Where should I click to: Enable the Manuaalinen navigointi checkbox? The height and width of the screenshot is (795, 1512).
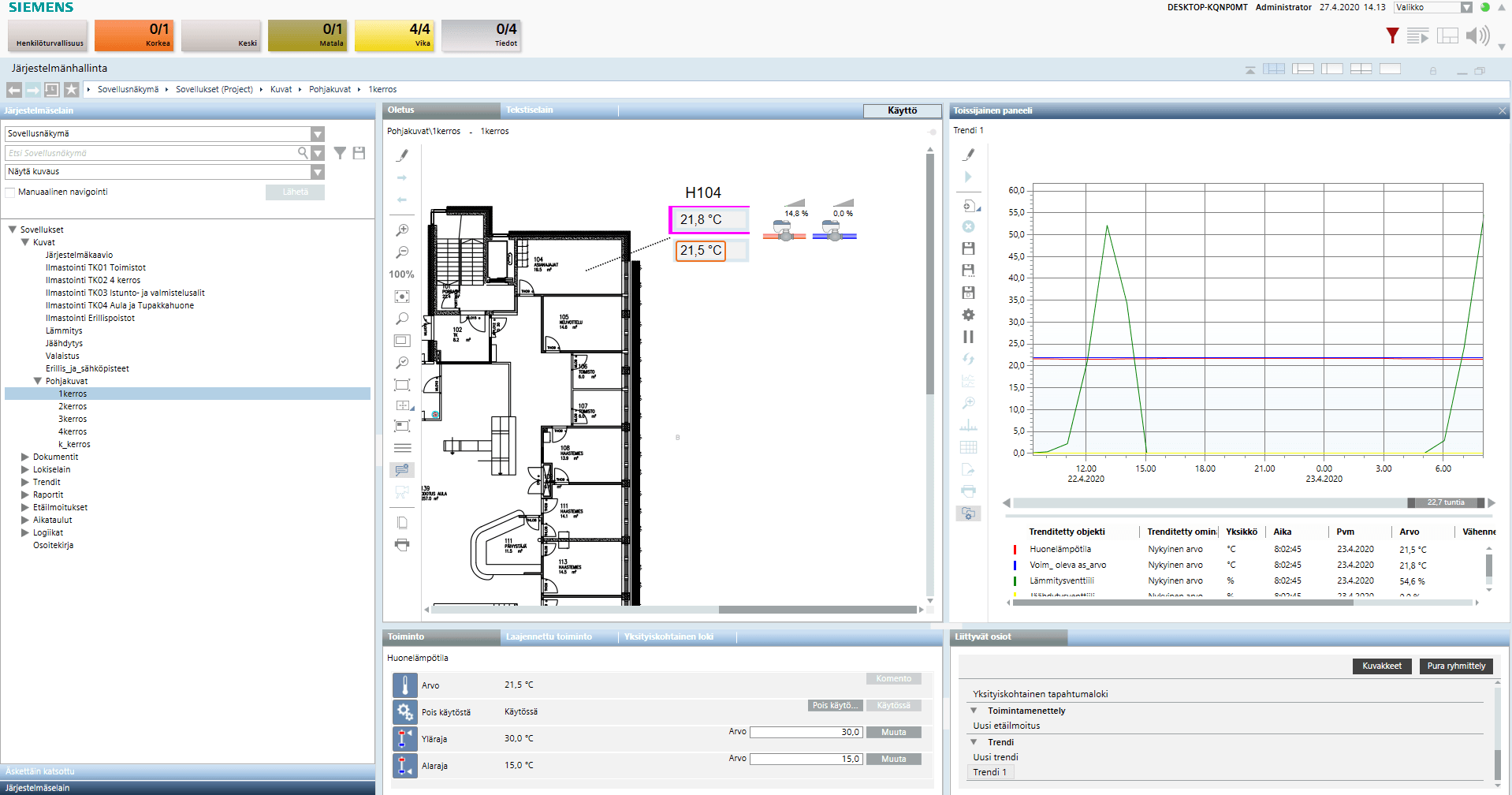click(10, 192)
